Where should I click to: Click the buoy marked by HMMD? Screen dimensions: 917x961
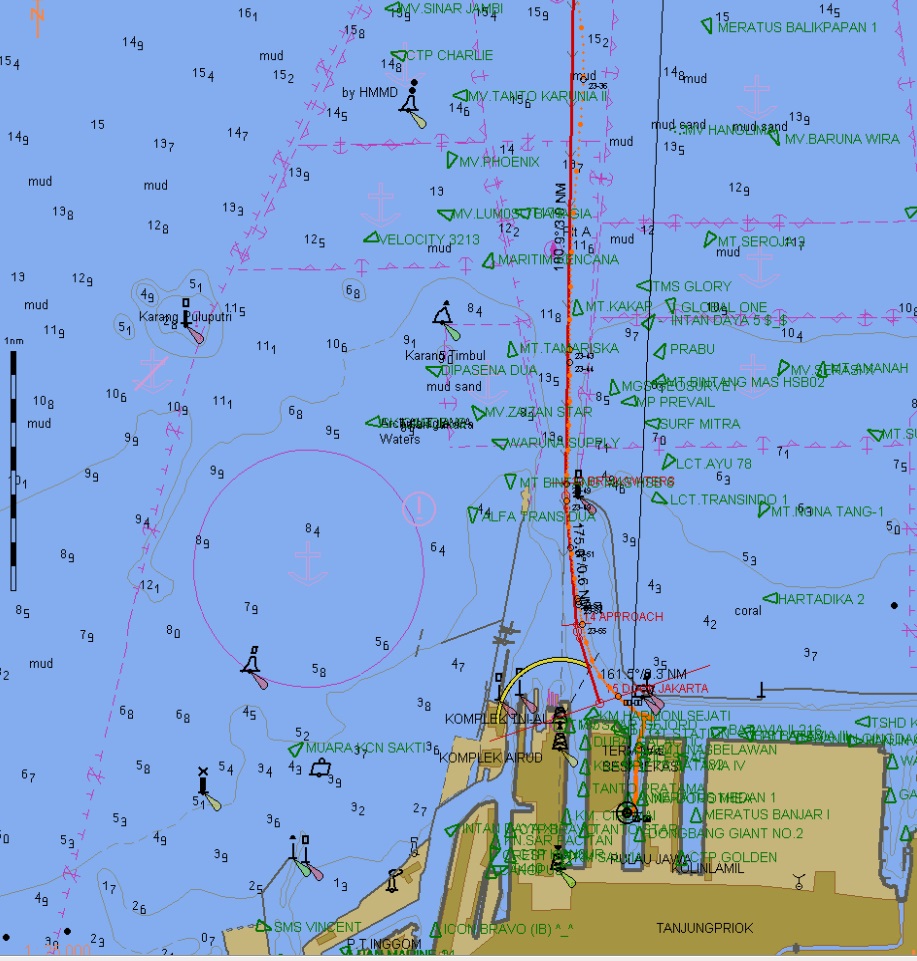coord(413,100)
